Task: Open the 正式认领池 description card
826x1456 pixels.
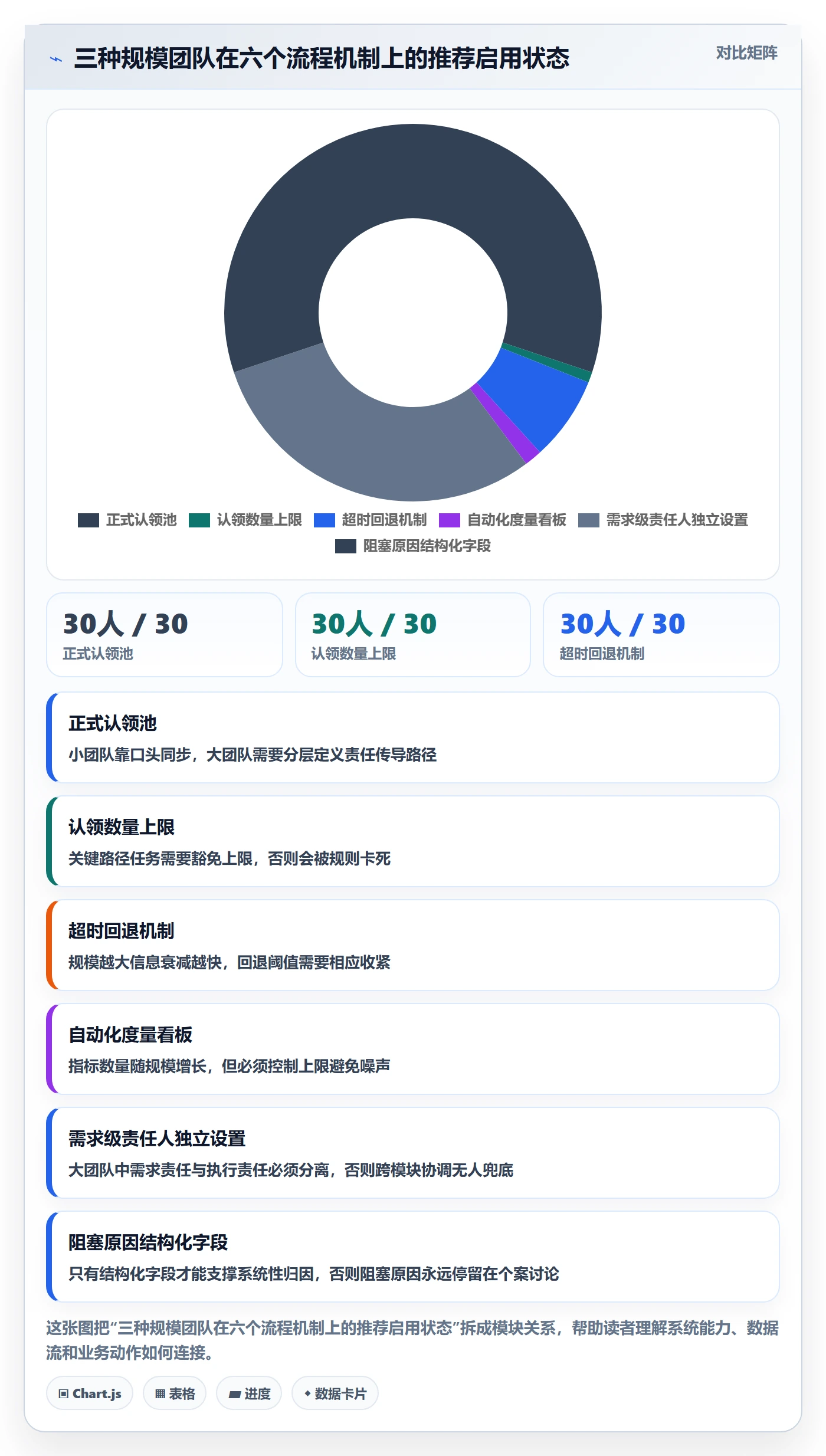Action: click(413, 737)
